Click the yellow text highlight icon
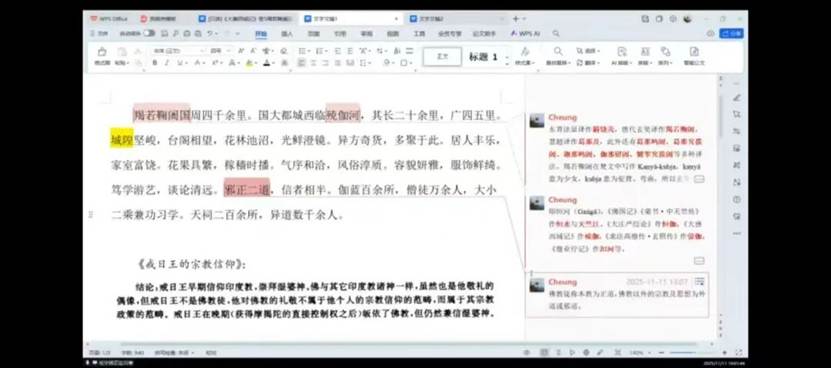This screenshot has height=368, width=831. [x=249, y=63]
